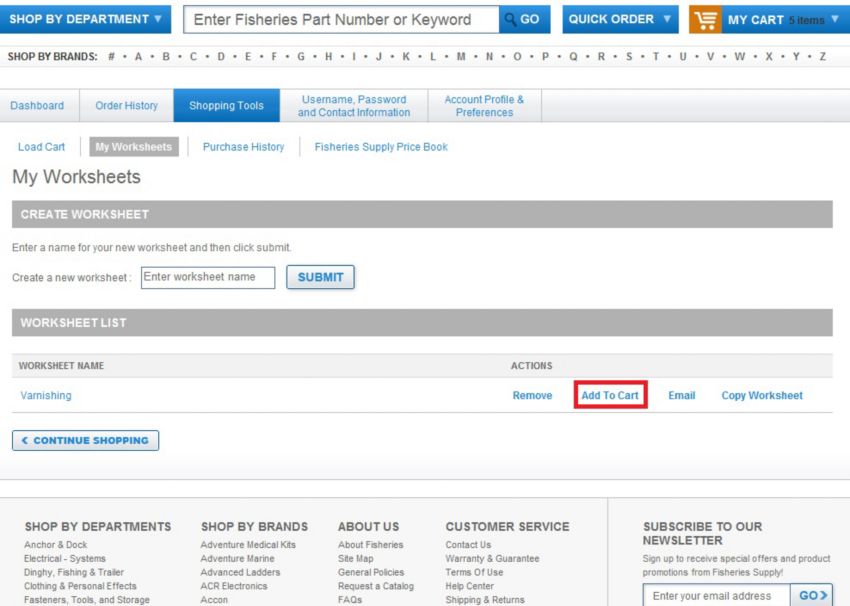850x606 pixels.
Task: Email the Varnishing worksheet
Action: 681,396
